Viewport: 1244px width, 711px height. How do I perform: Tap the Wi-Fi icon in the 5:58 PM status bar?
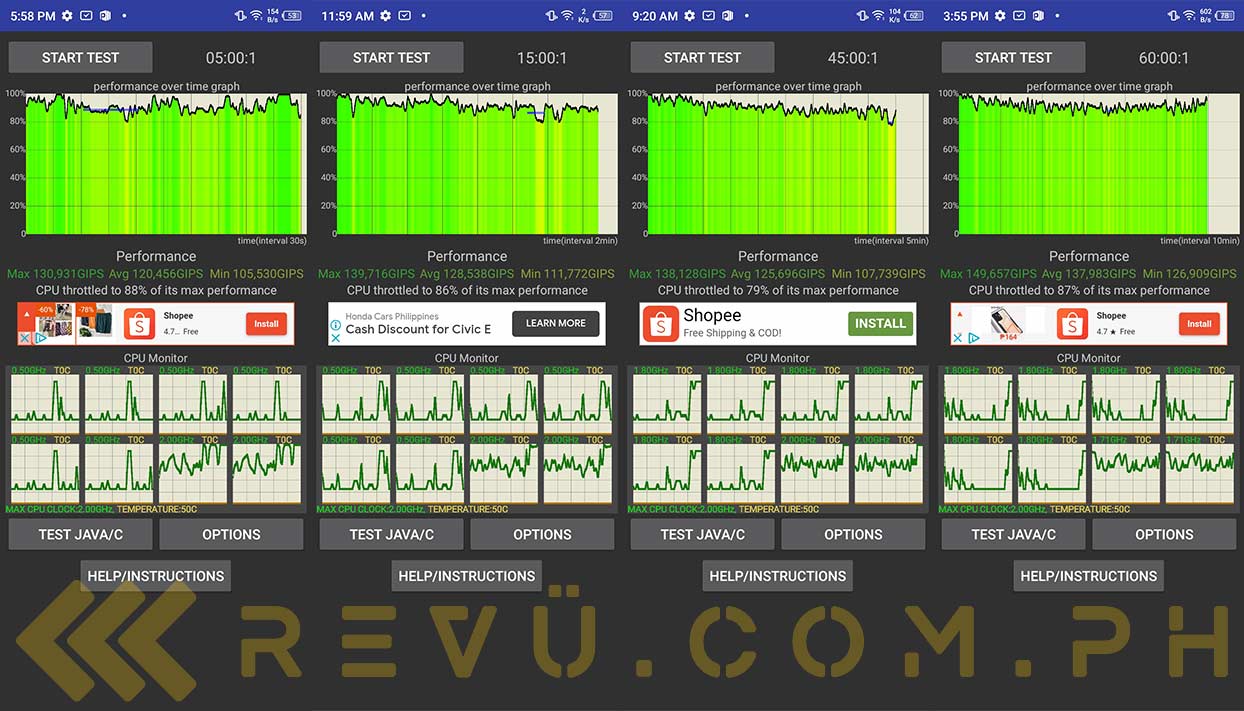[x=256, y=16]
